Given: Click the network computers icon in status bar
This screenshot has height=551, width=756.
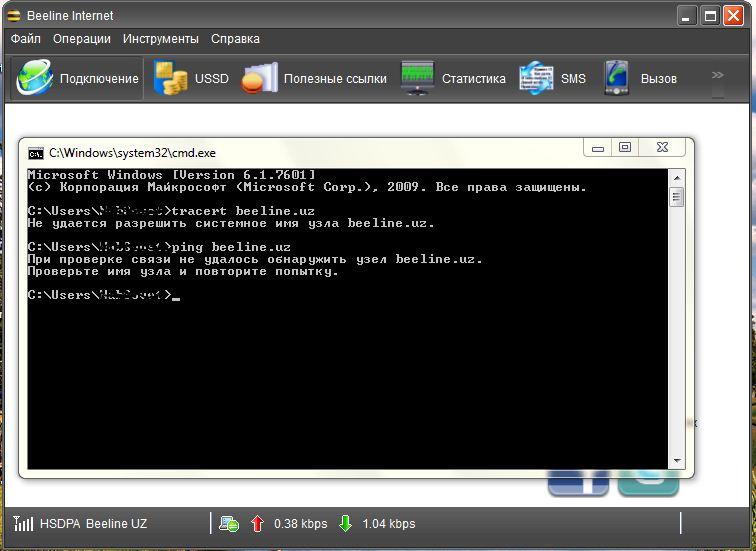Looking at the screenshot, I should coord(229,523).
